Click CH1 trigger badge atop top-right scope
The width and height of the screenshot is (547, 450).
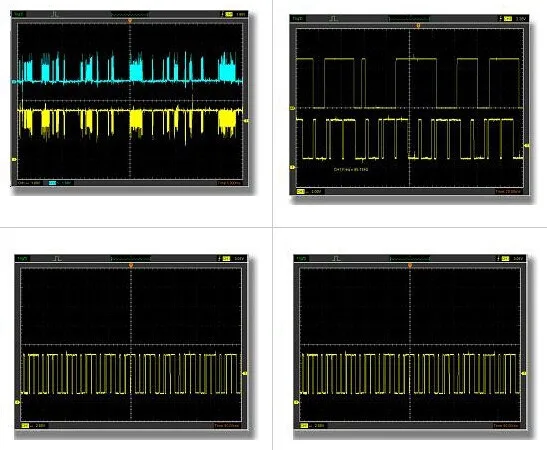(508, 18)
